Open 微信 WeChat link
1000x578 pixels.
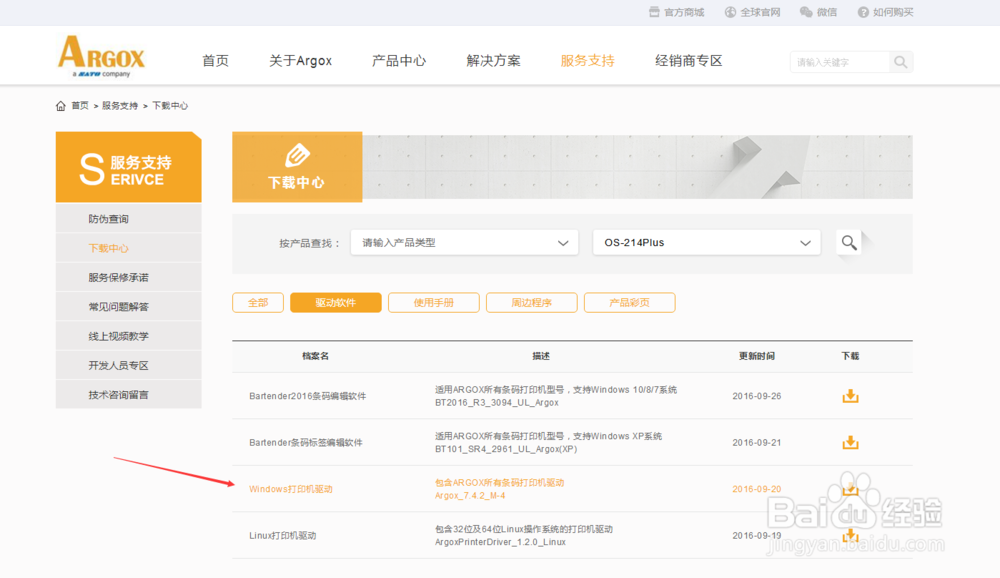818,12
